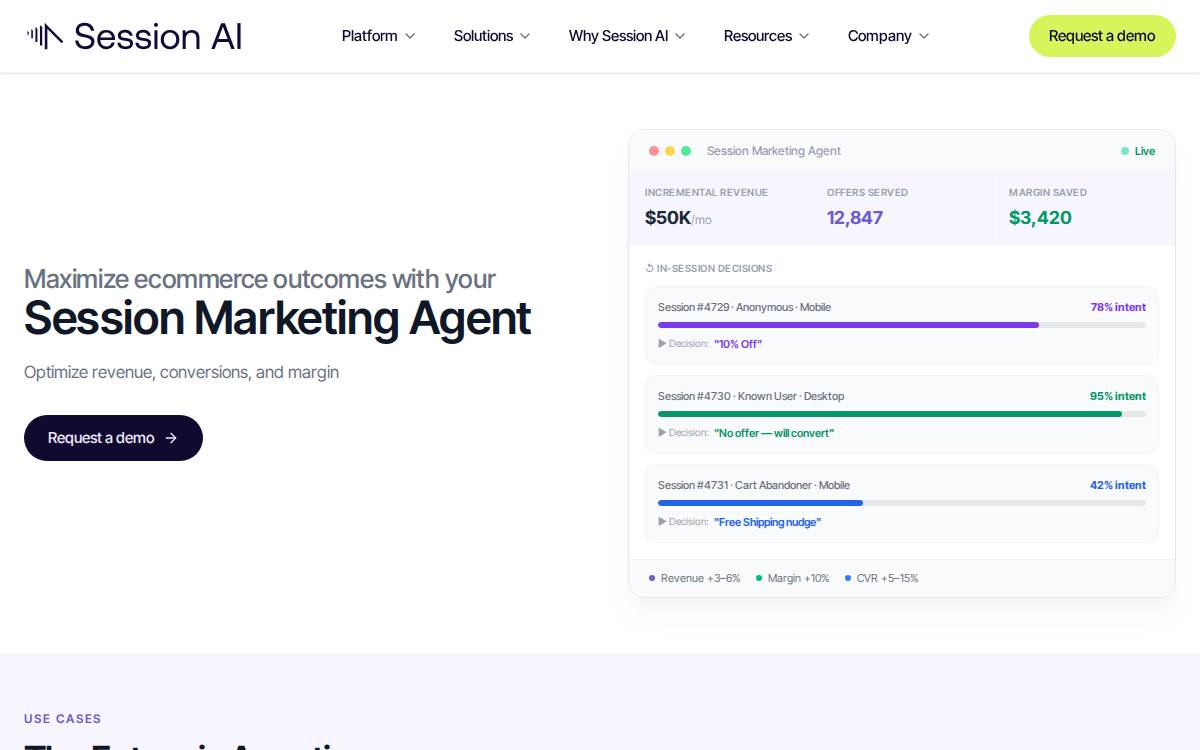
Task: Click the 42% intent label
Action: point(1118,485)
